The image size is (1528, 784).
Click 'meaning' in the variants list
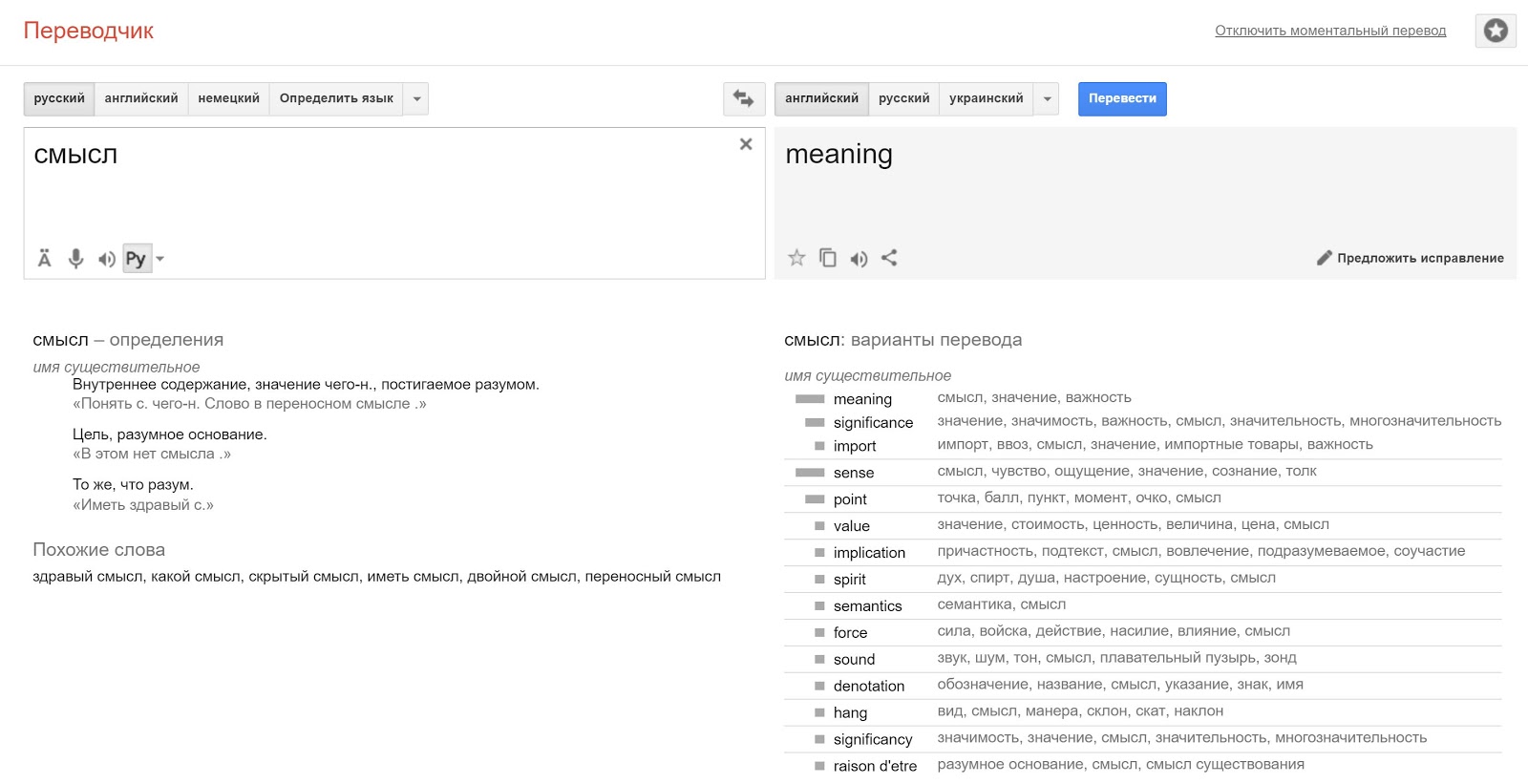(862, 399)
